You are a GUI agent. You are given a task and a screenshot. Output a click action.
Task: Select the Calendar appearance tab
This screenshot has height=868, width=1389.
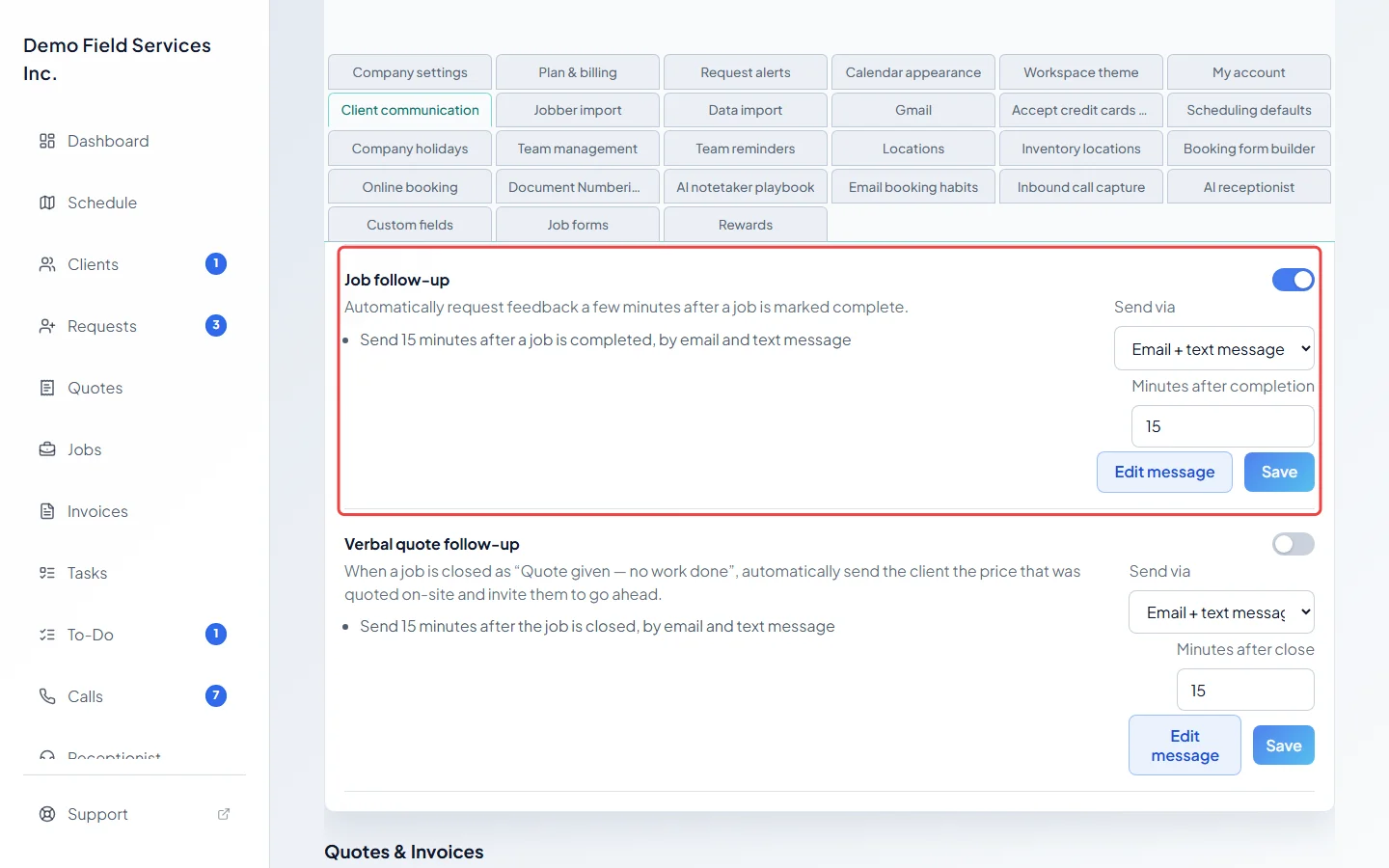point(913,72)
